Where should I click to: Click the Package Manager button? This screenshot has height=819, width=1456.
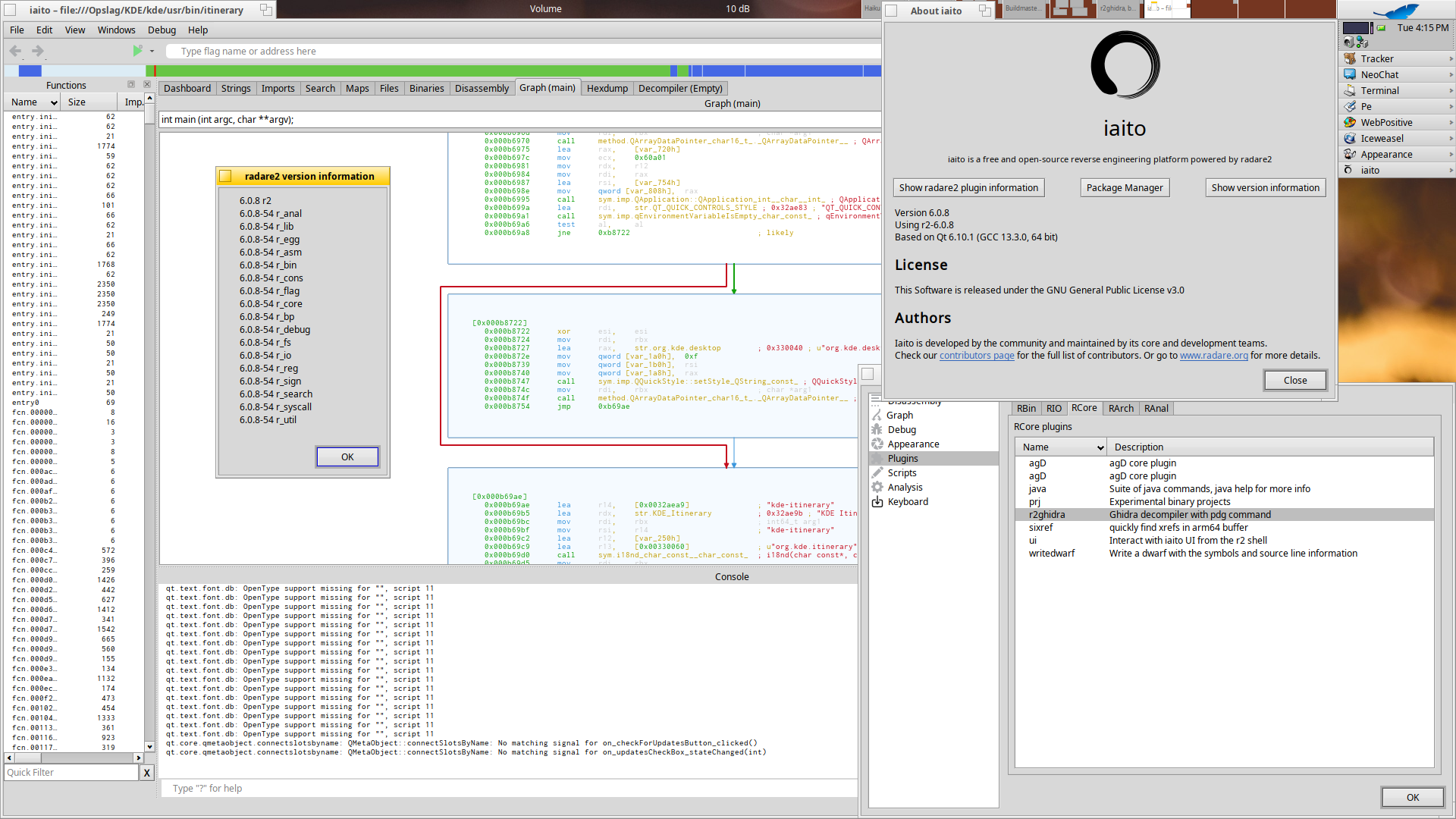click(x=1124, y=188)
